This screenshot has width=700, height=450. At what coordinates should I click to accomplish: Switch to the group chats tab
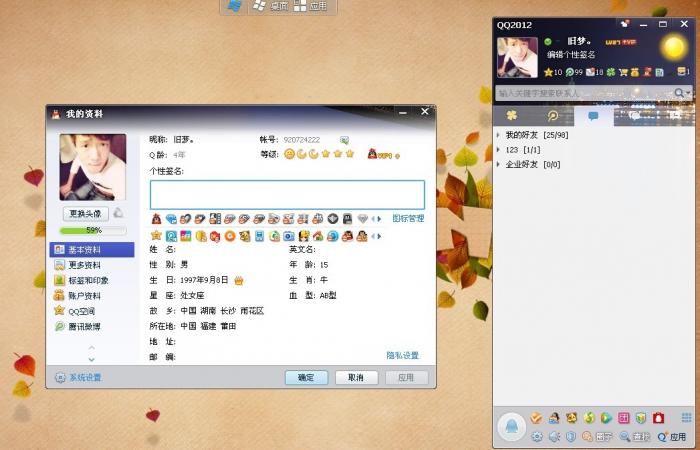point(634,116)
